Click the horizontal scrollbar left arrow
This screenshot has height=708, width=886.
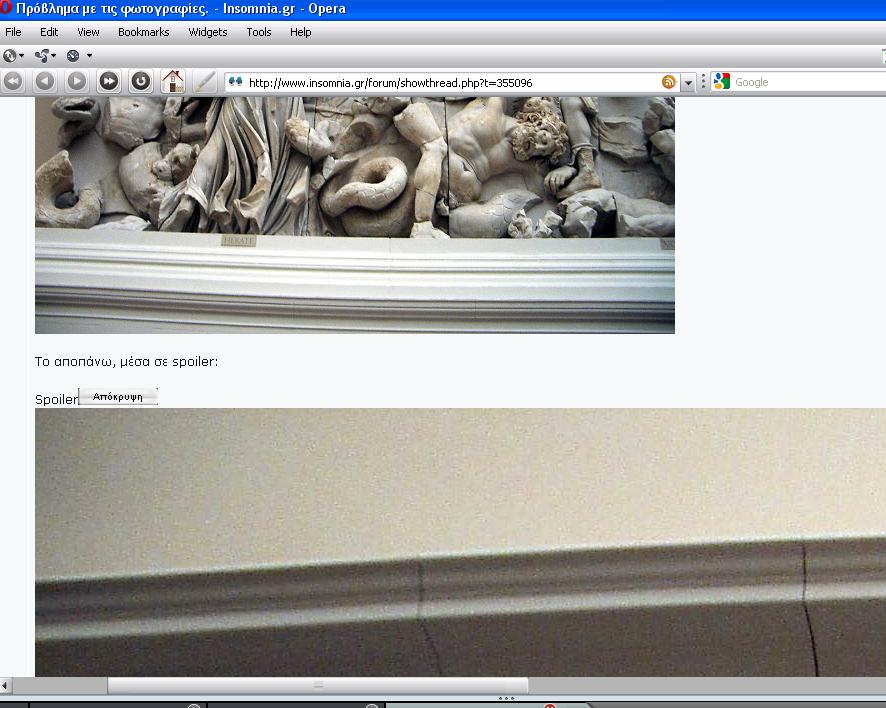click(5, 686)
